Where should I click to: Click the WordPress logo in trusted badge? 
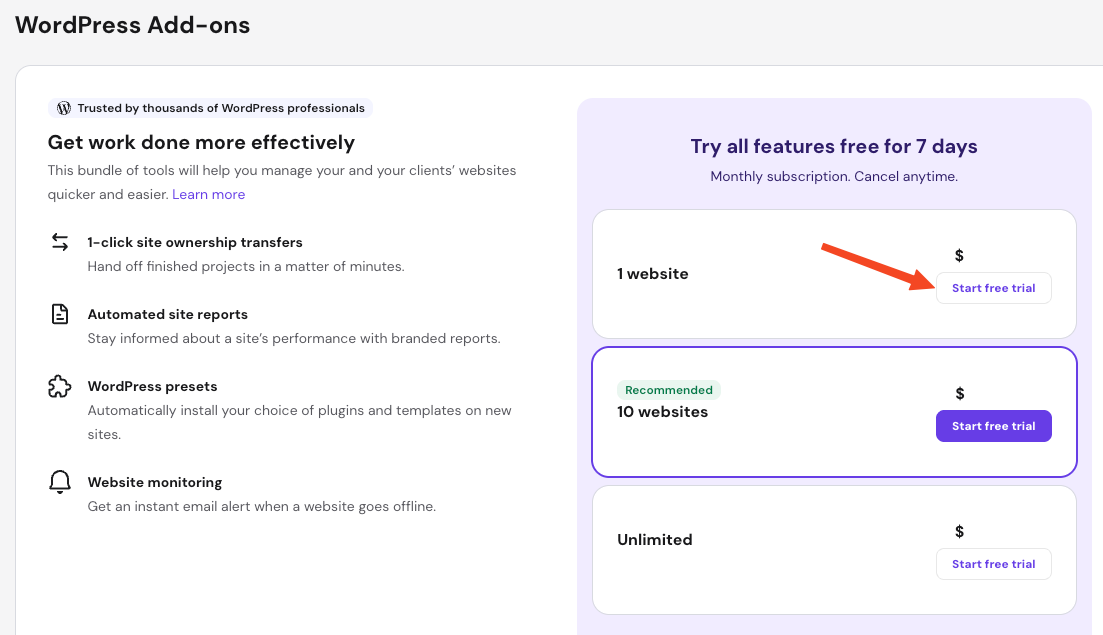[64, 108]
